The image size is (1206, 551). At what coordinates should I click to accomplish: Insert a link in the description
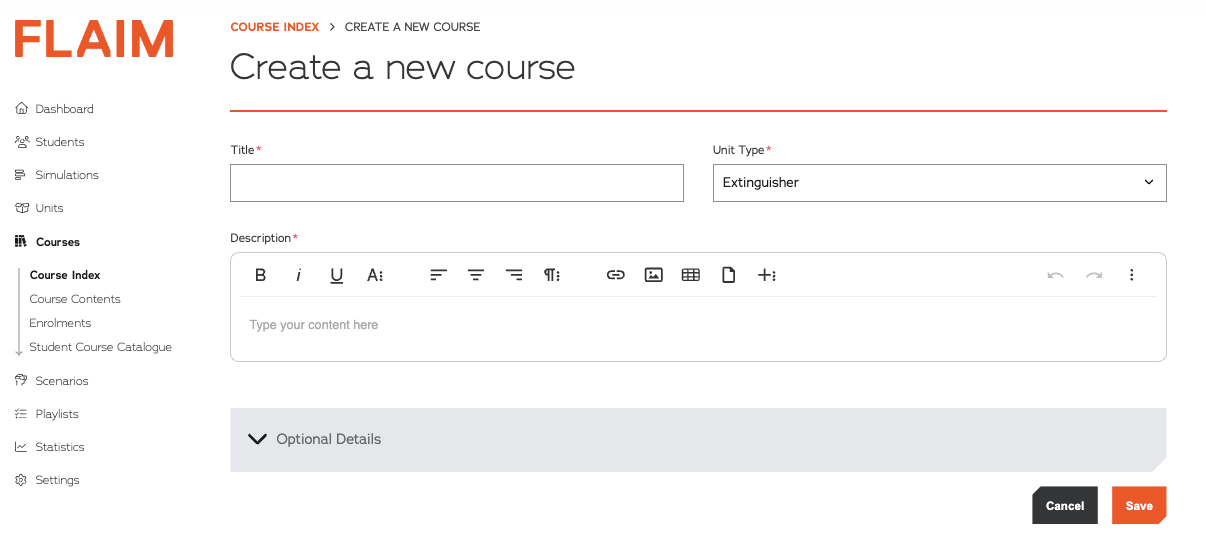pyautogui.click(x=616, y=275)
